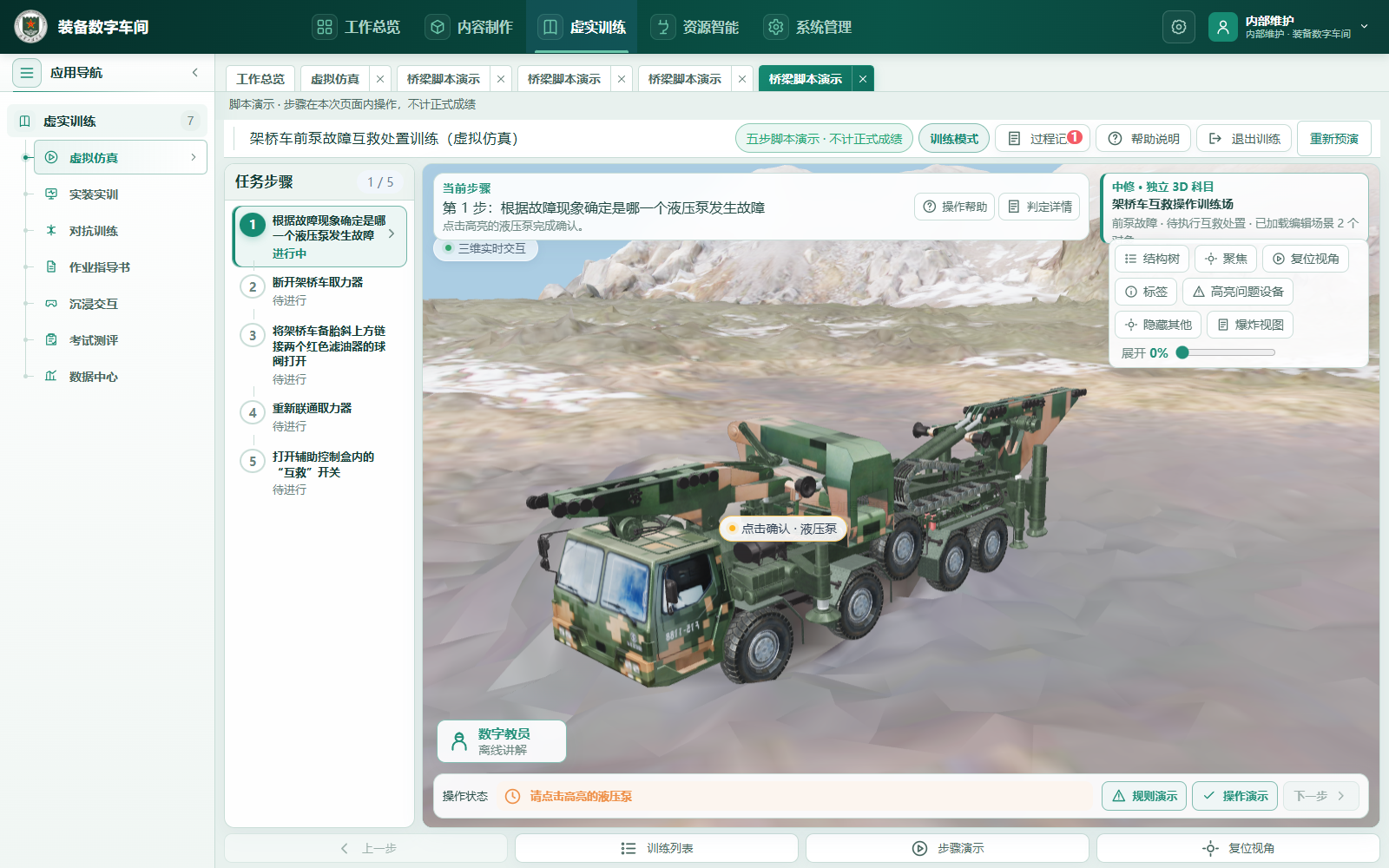Image resolution: width=1389 pixels, height=868 pixels.
Task: Toggle the 标签 labels display
Action: coord(1146,292)
